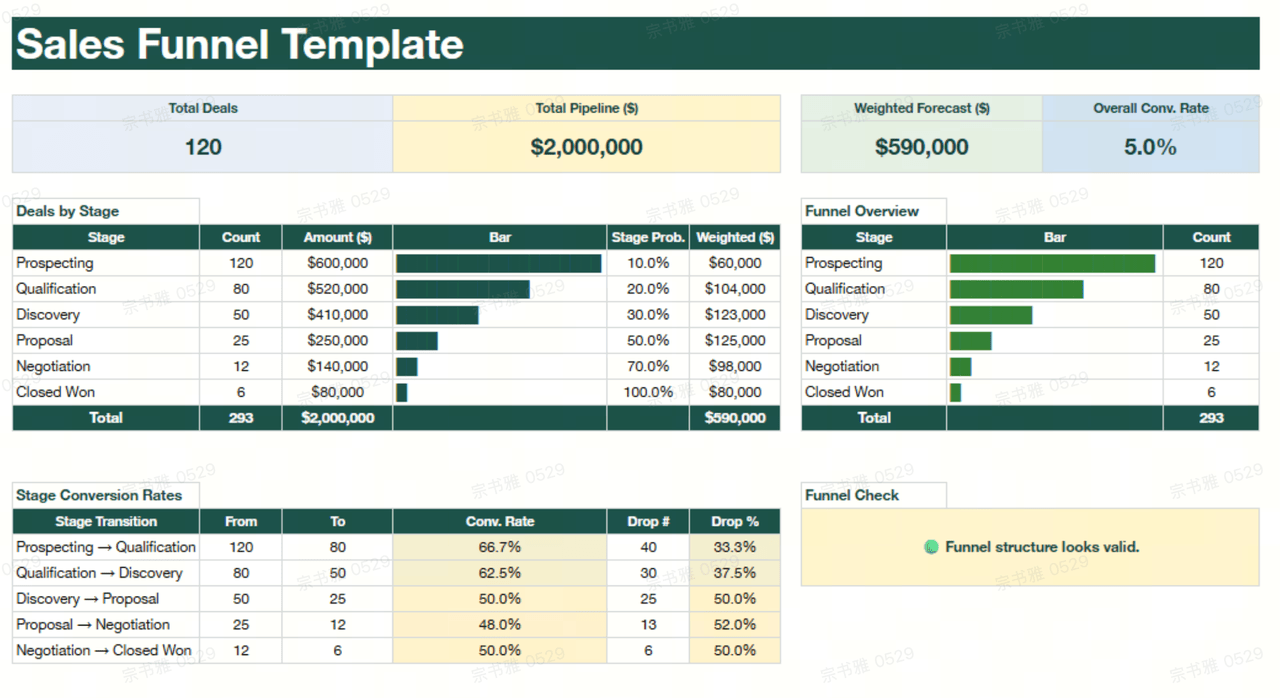
Task: Select the 48.0% conversion rate cell
Action: click(x=500, y=625)
